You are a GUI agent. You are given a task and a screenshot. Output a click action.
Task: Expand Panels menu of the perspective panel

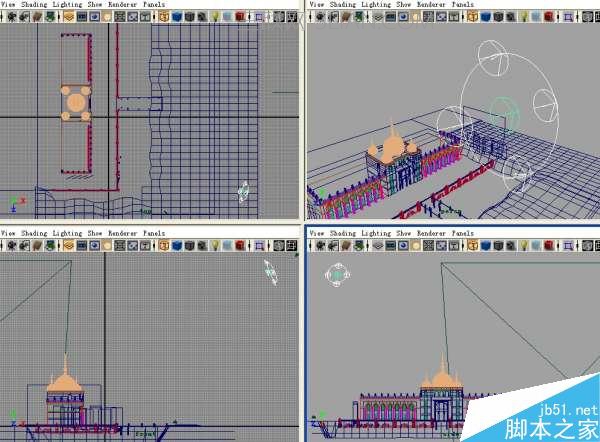click(x=463, y=4)
